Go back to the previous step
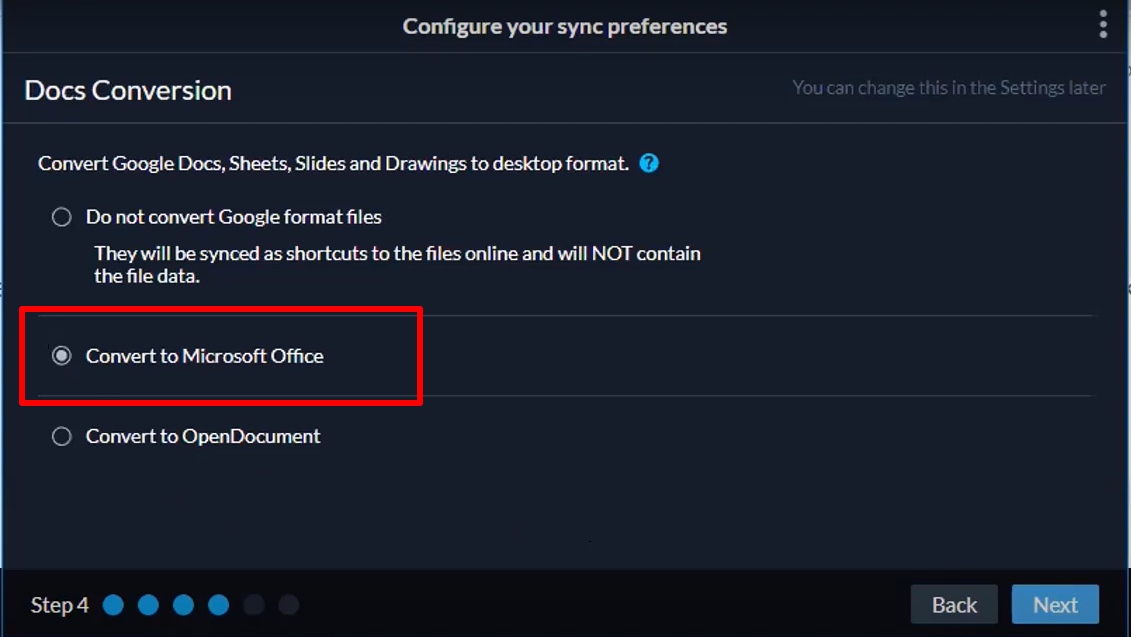The width and height of the screenshot is (1131, 637). [954, 605]
